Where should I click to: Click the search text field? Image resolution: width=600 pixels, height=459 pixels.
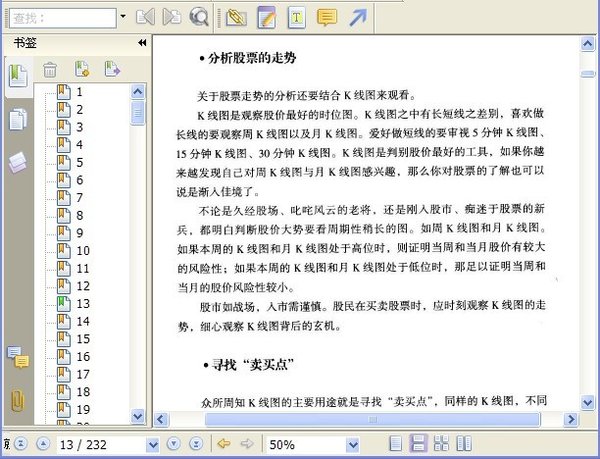click(x=63, y=18)
